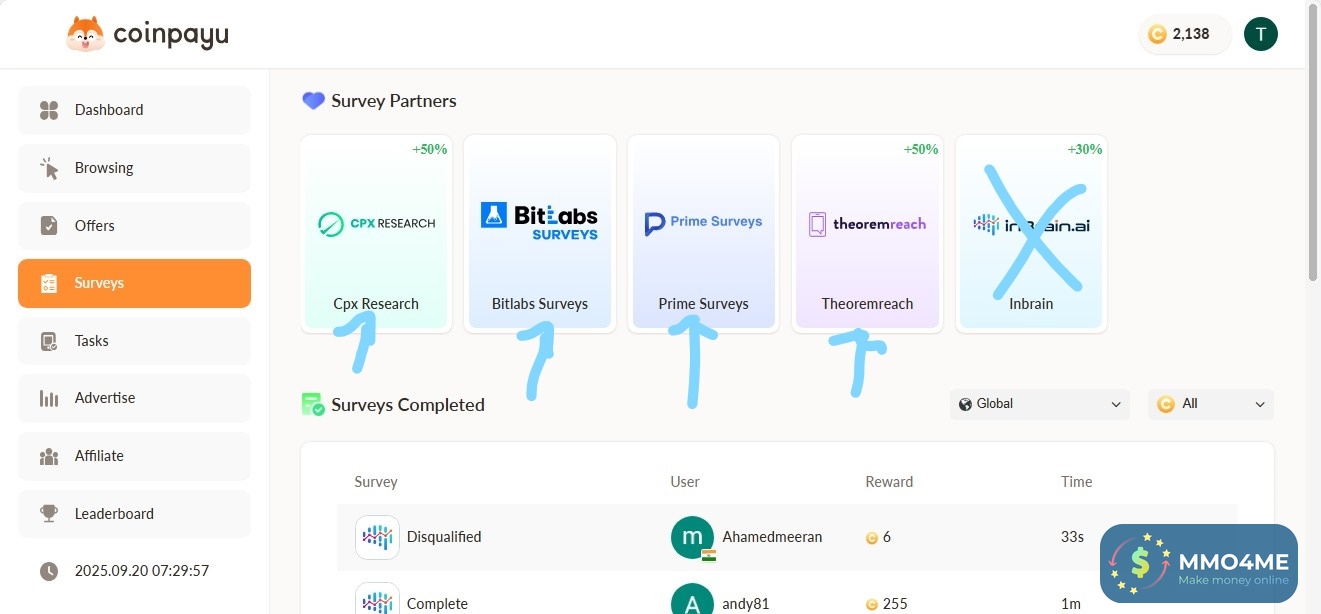Click the Browsing cursor icon
This screenshot has width=1321, height=614.
[49, 168]
